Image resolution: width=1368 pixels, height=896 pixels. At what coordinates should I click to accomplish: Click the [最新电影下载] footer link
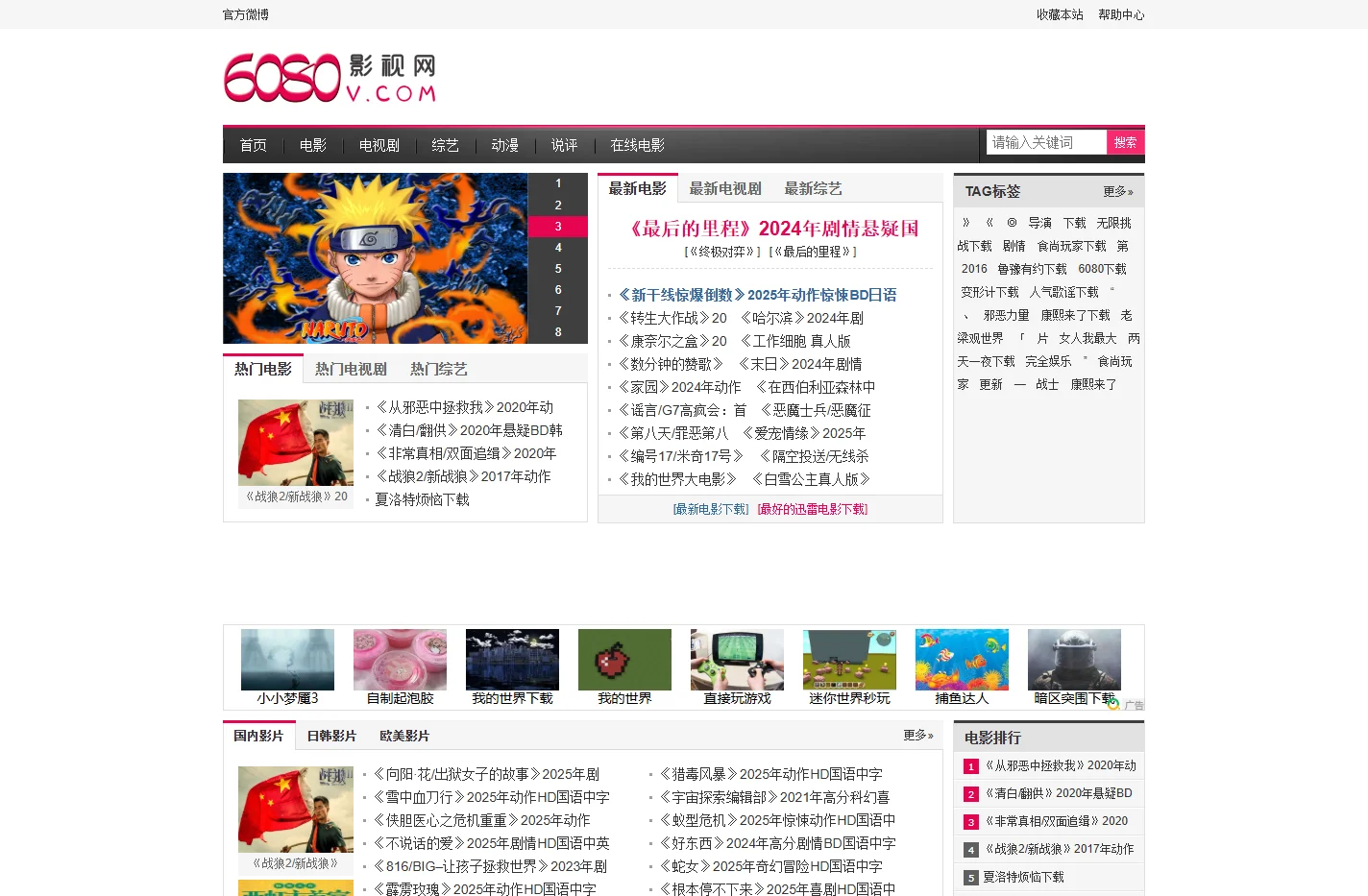tap(711, 509)
